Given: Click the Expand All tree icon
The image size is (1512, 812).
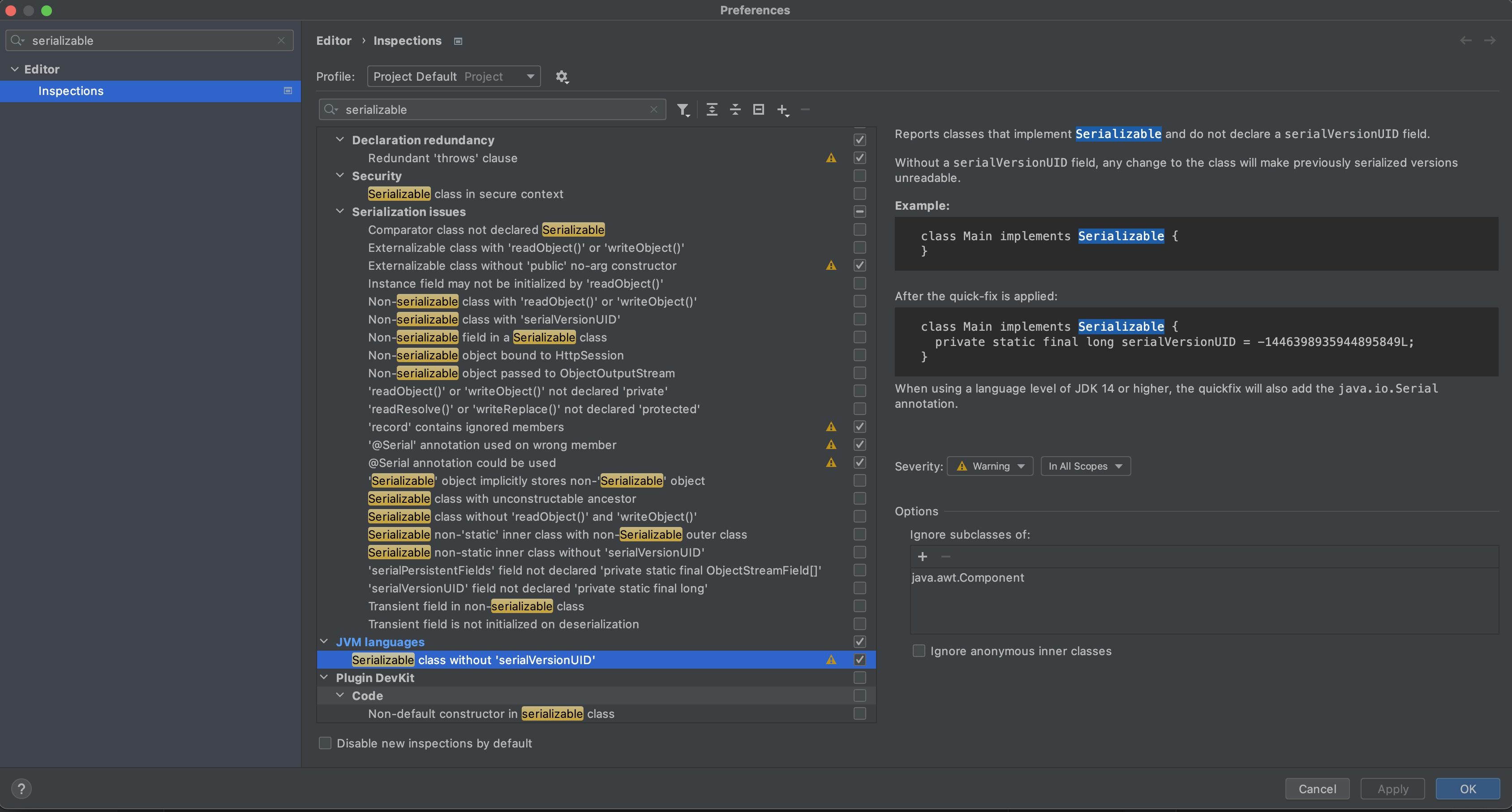Looking at the screenshot, I should pyautogui.click(x=711, y=110).
